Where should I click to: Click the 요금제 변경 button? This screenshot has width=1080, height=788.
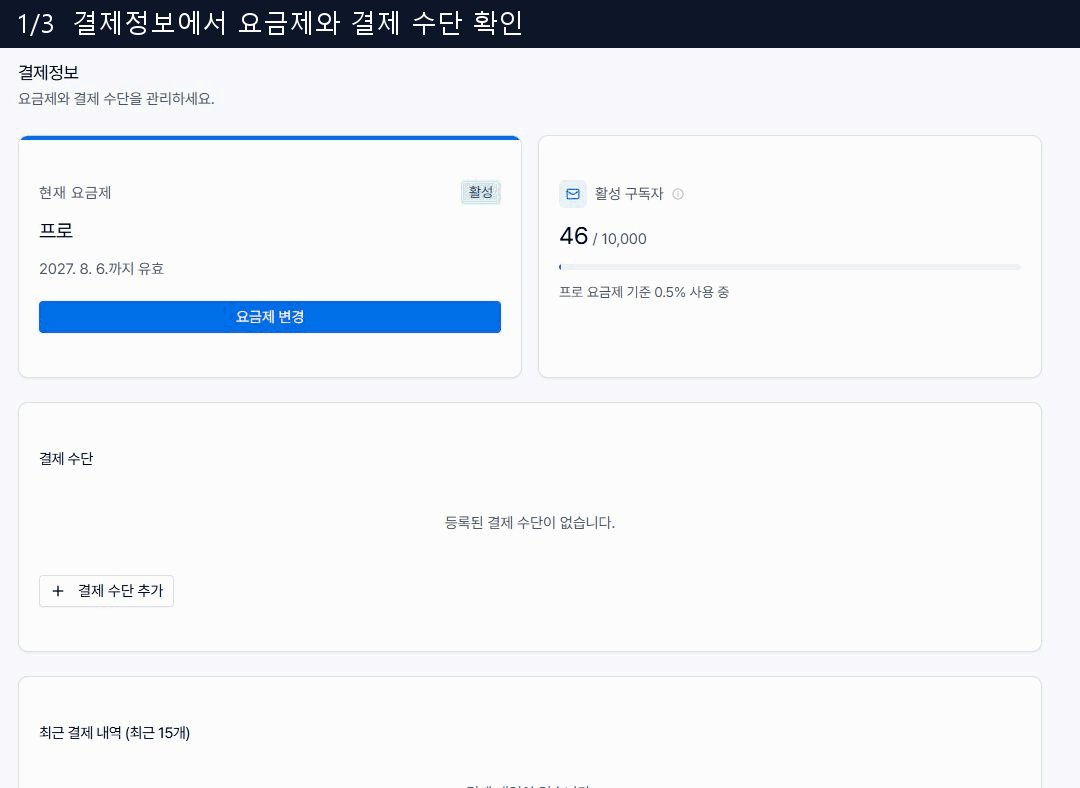coord(269,317)
